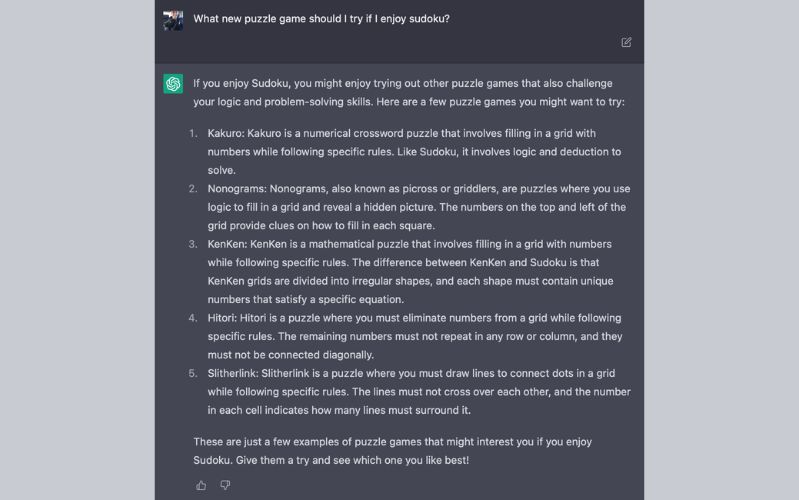Click the word "Slitherlink:" starting item five

pyautogui.click(x=236, y=373)
